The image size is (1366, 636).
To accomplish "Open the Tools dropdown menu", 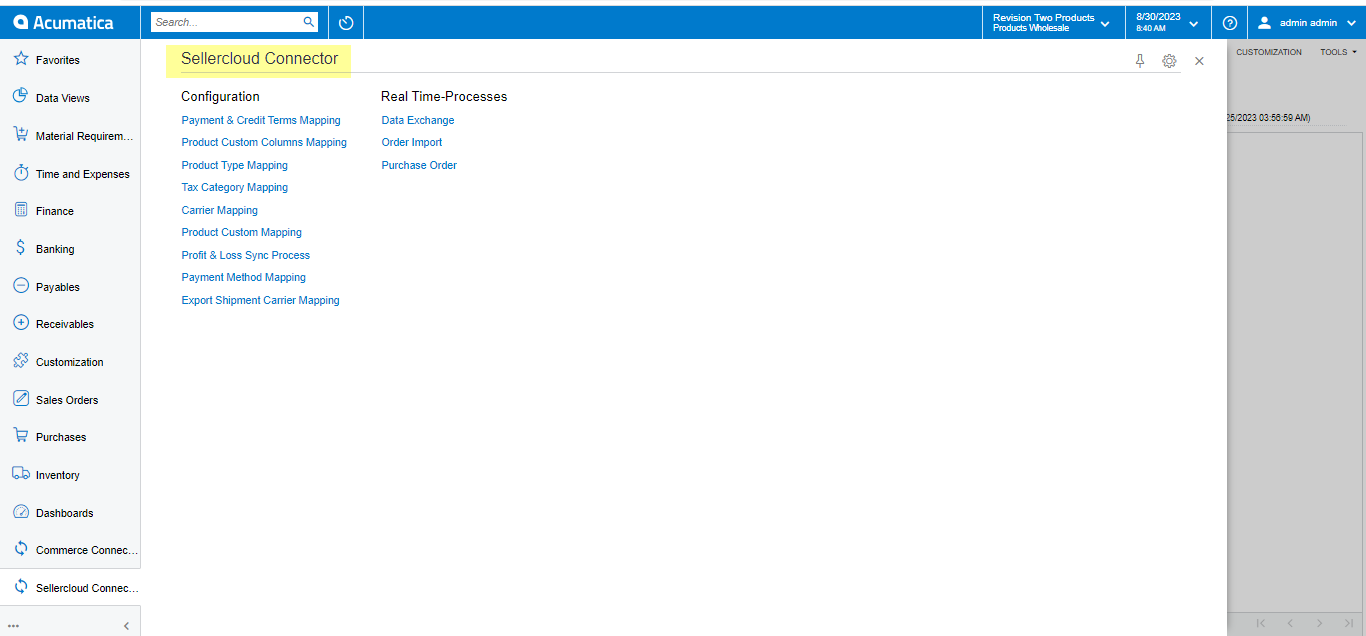I will tap(1338, 52).
